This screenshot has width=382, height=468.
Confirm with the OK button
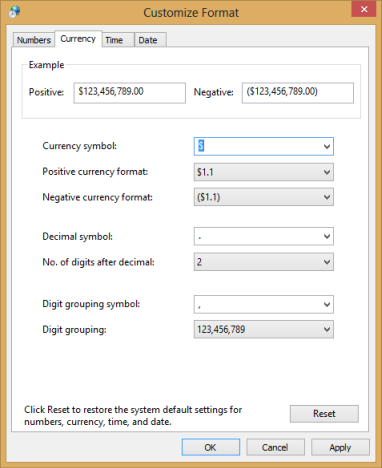coord(211,447)
